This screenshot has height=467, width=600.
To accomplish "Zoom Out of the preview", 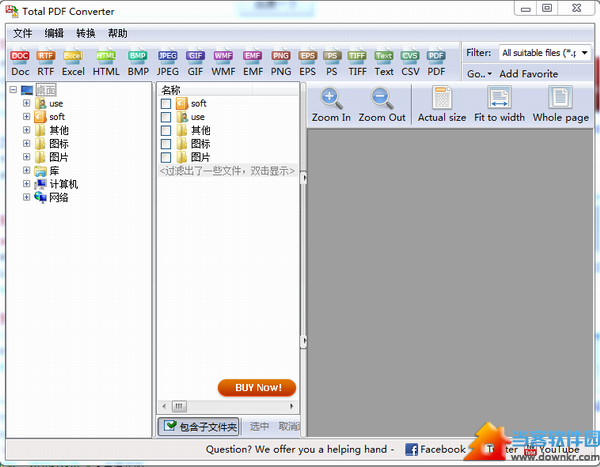I will 382,105.
